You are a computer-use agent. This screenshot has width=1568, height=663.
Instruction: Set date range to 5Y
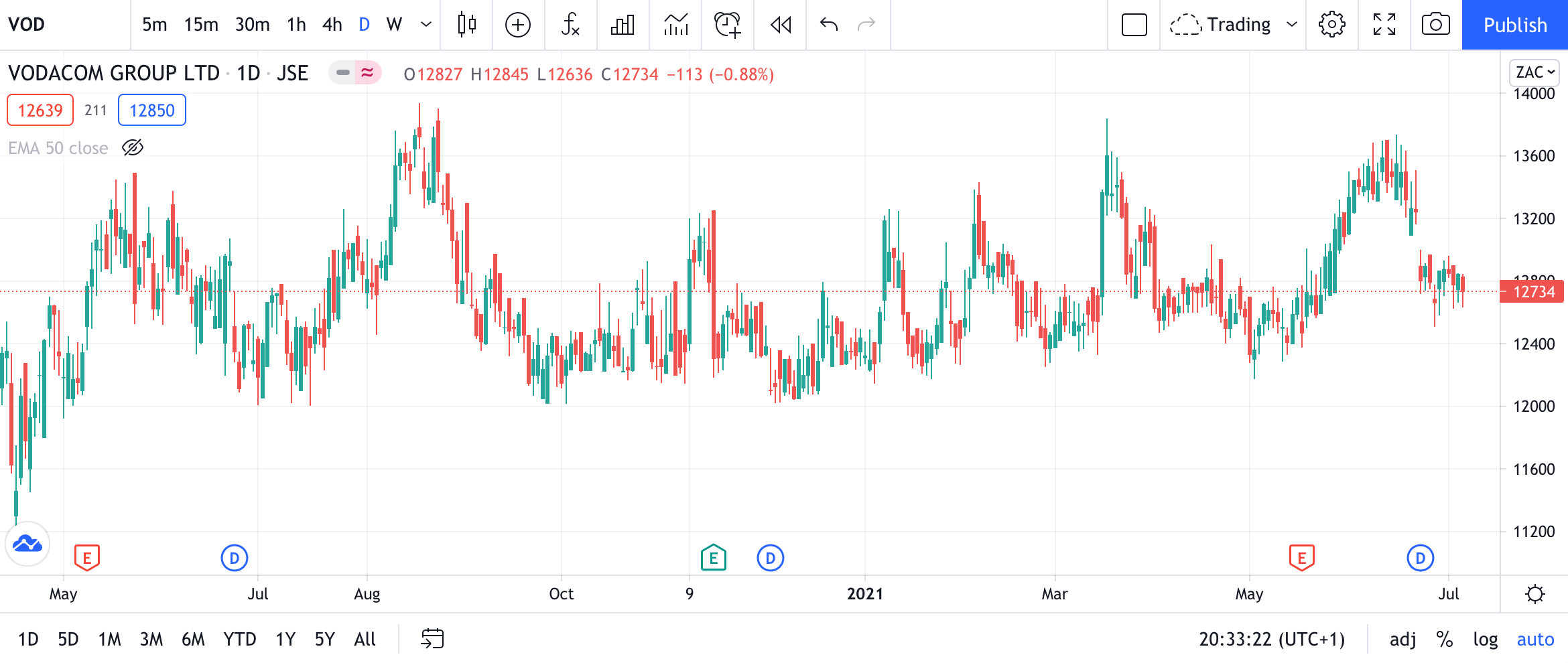coord(325,639)
